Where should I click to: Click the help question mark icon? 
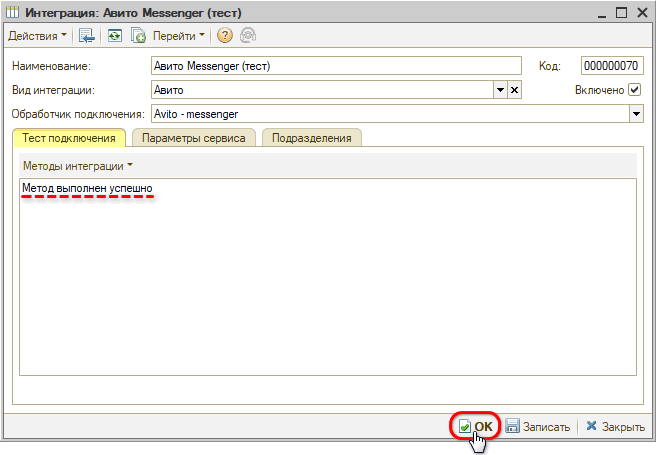tap(224, 36)
